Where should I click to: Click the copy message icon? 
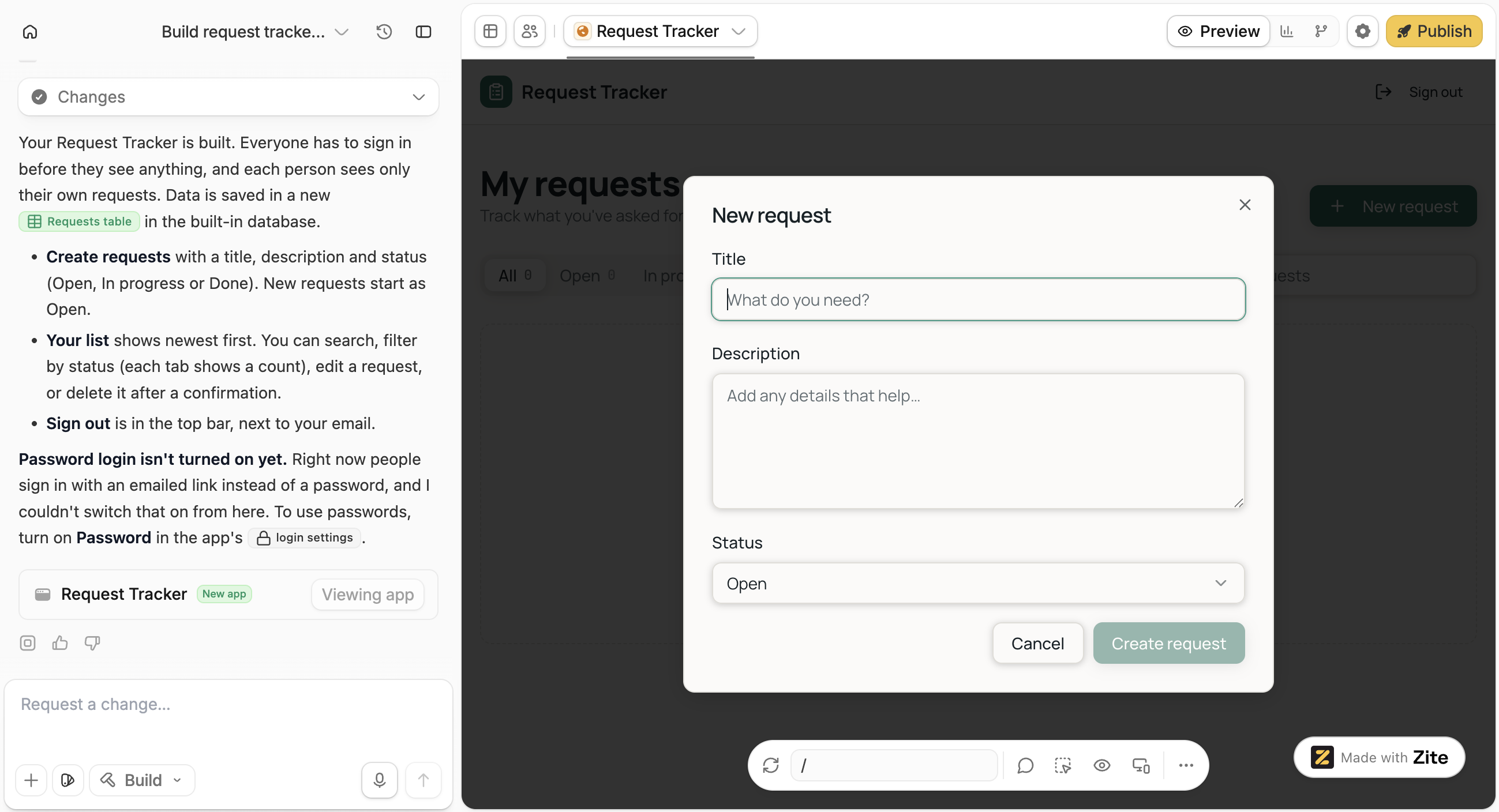click(27, 642)
